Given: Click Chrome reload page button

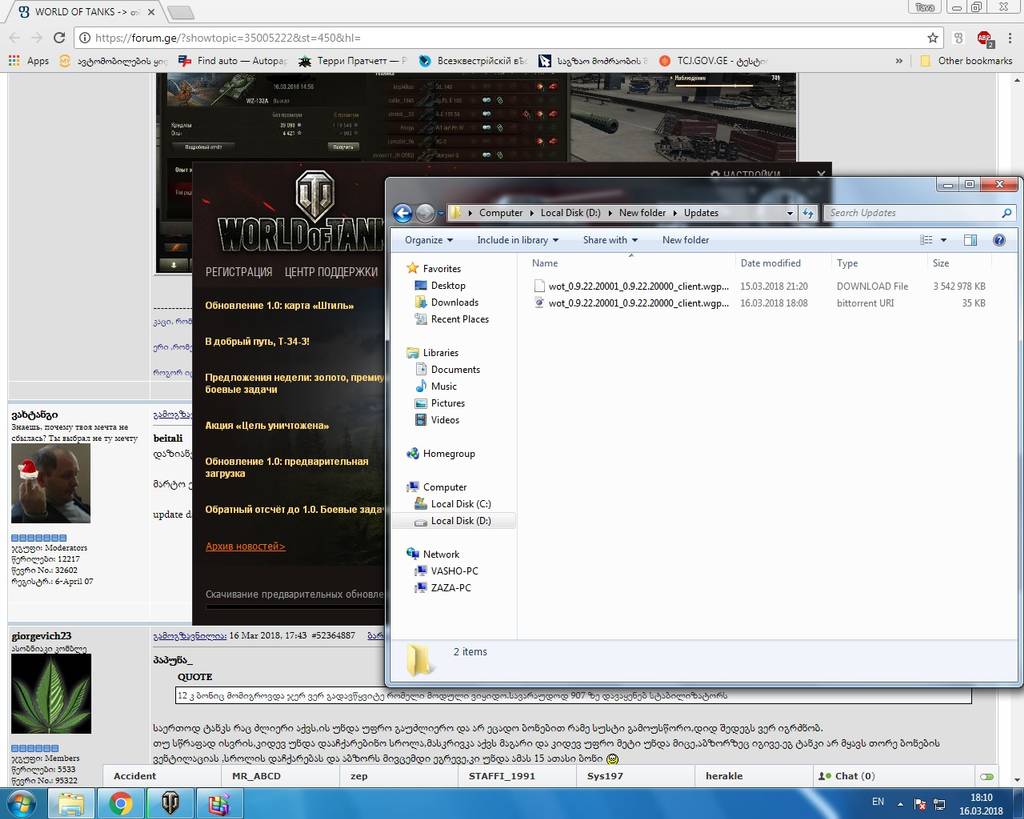Looking at the screenshot, I should (x=59, y=38).
